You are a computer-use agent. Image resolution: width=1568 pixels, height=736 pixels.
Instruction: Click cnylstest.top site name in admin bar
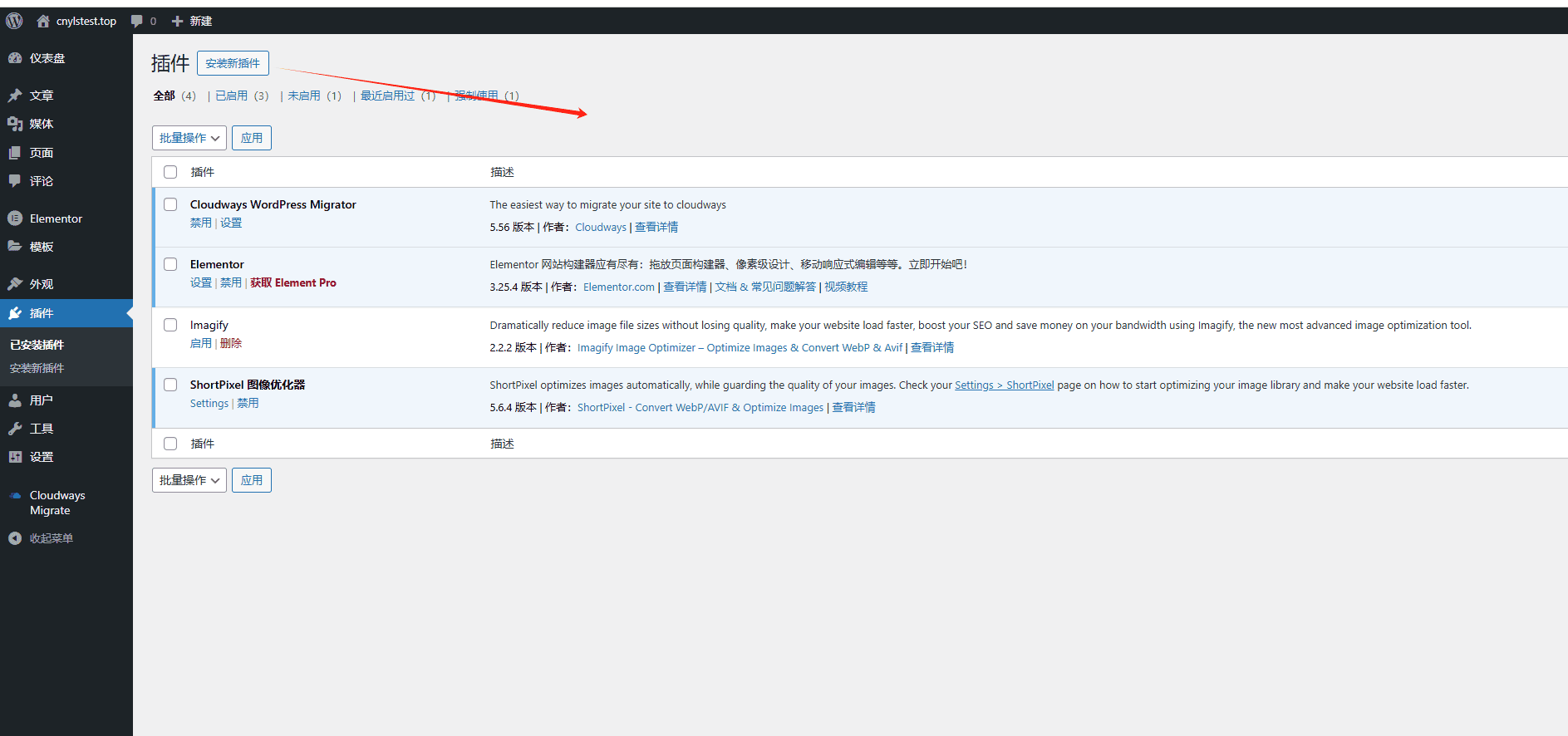(x=86, y=21)
